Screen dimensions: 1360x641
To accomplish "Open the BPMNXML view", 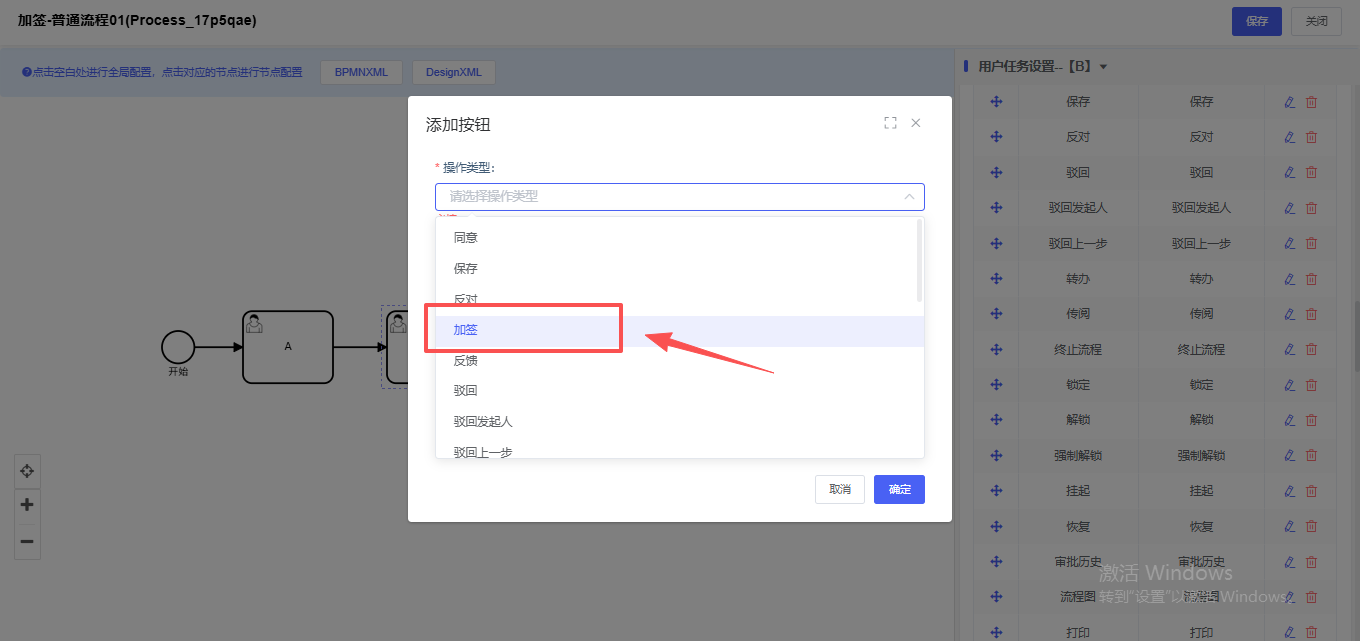I will tap(361, 72).
